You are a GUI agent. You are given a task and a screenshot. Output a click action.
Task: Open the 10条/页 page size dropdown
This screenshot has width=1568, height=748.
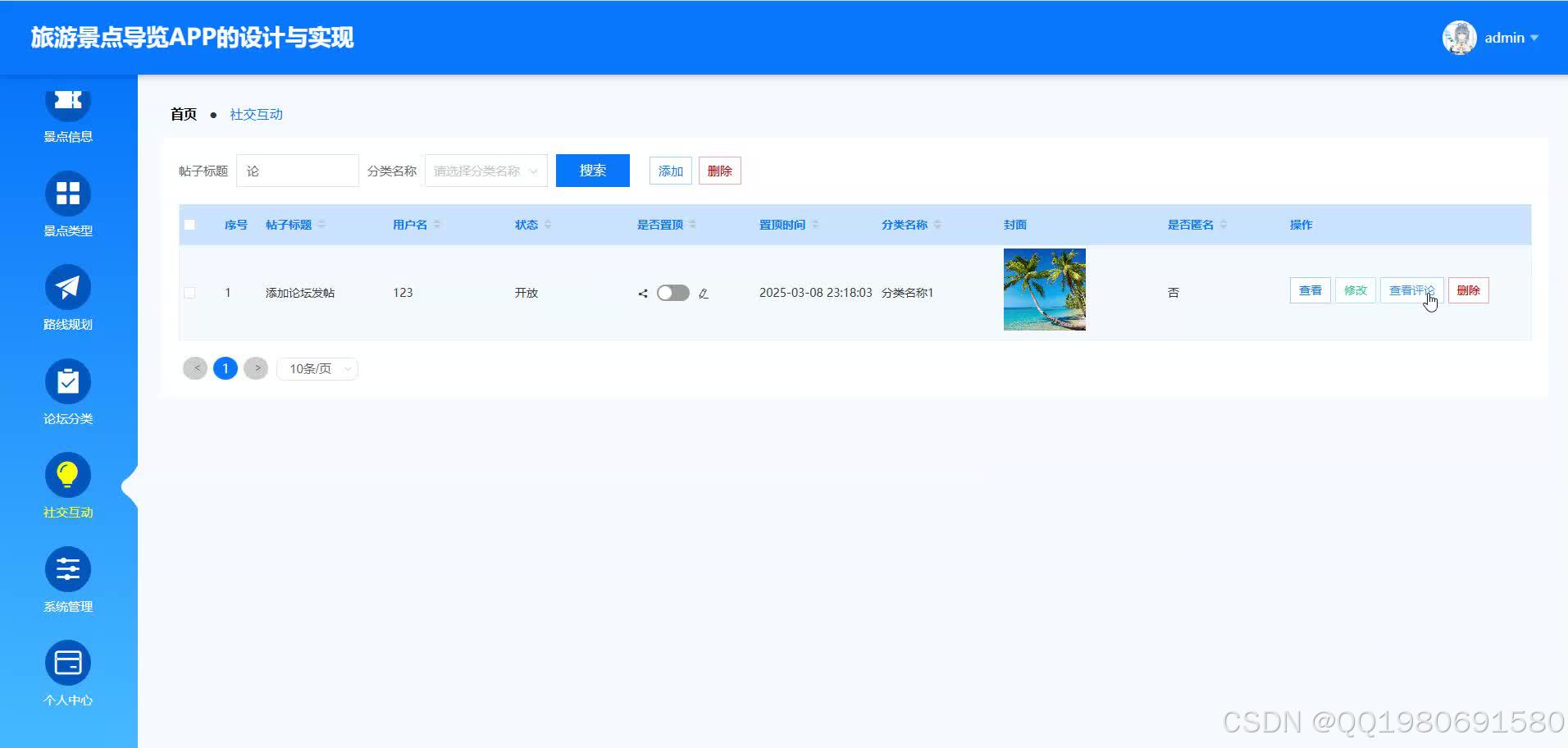(317, 368)
